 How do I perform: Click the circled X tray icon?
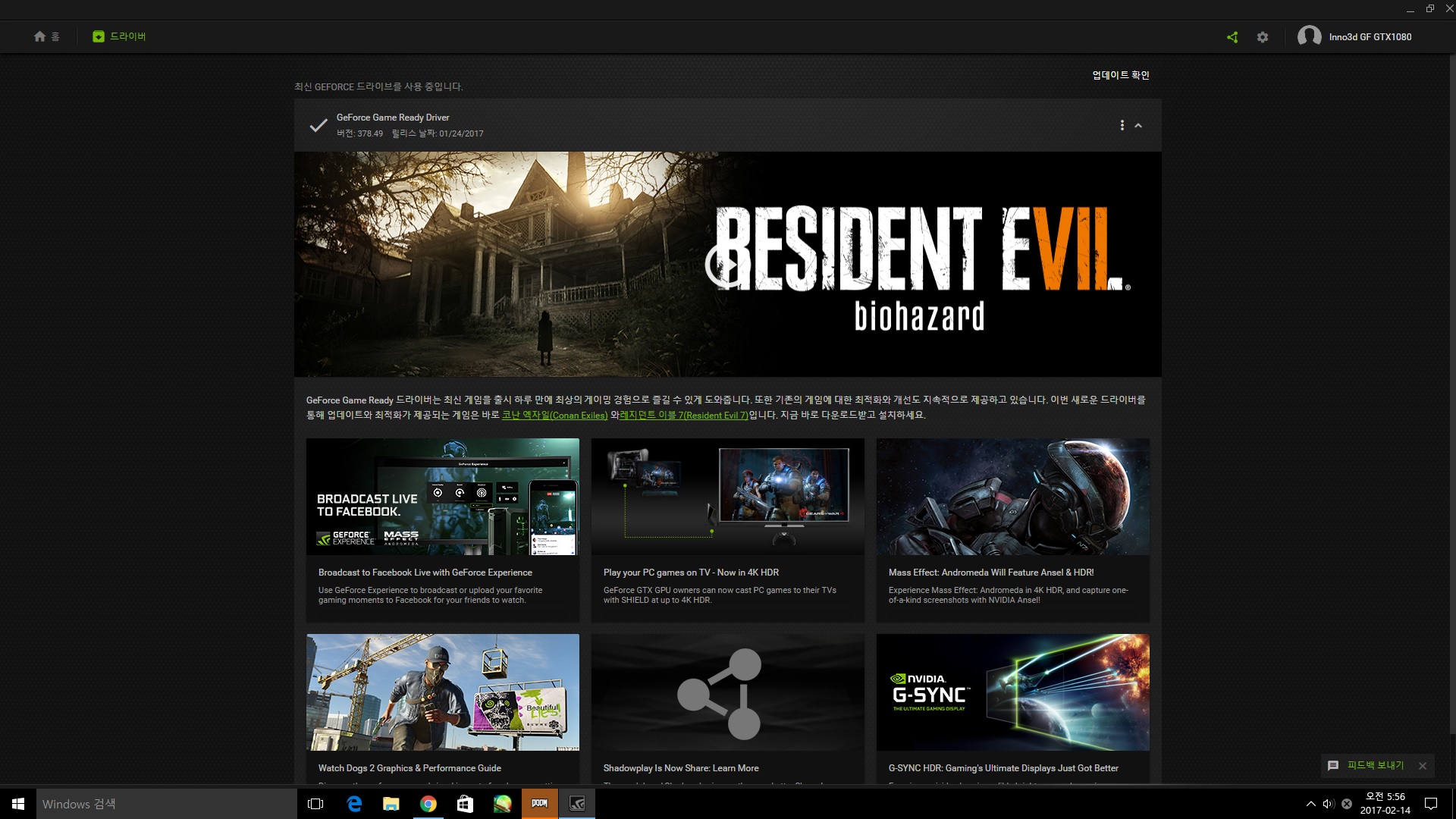[x=1347, y=804]
